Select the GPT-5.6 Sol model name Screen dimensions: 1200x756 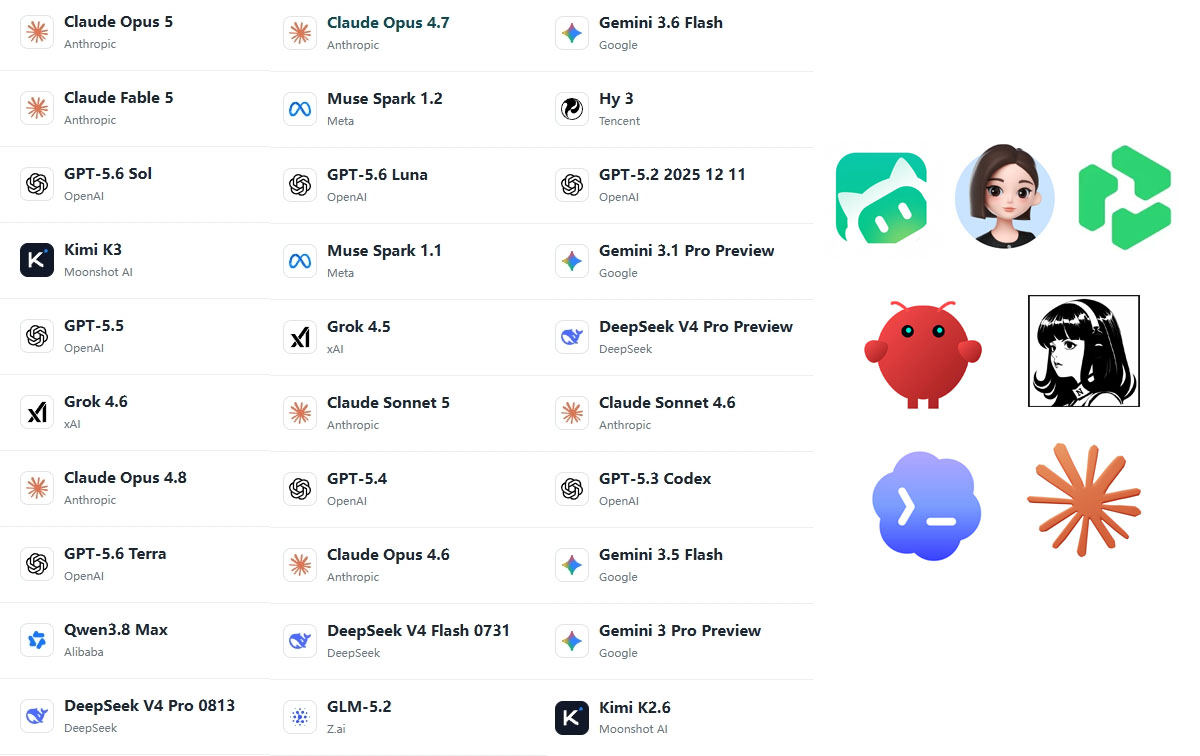pyautogui.click(x=108, y=174)
